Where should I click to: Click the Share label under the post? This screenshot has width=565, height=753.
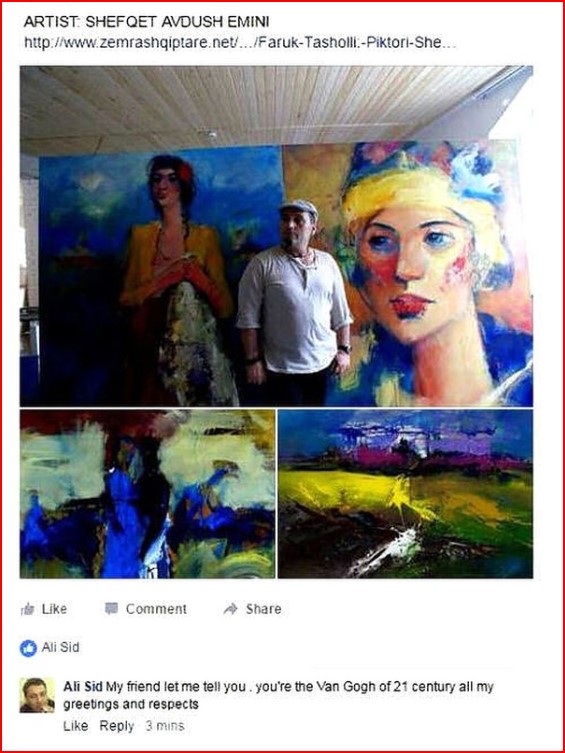tap(264, 609)
